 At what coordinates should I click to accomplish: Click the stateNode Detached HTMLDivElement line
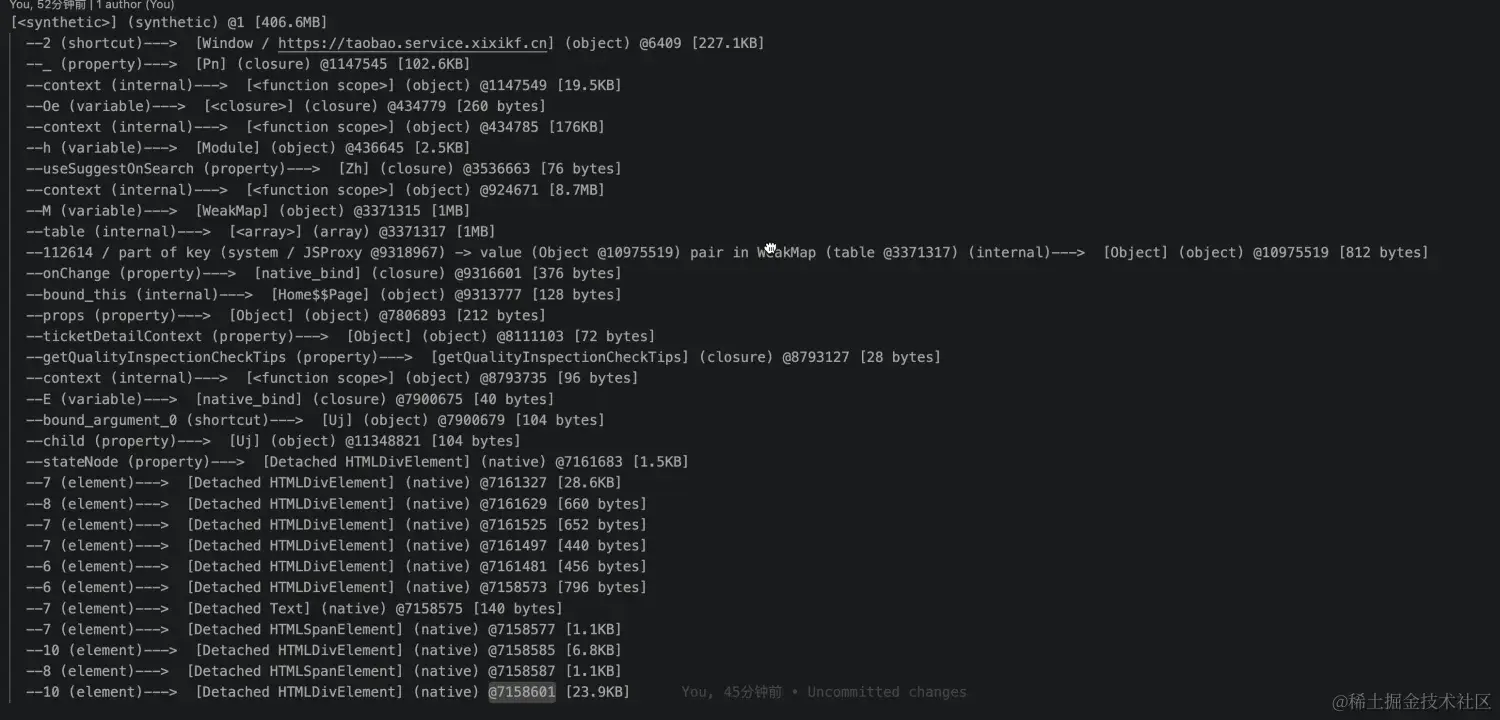click(x=357, y=462)
